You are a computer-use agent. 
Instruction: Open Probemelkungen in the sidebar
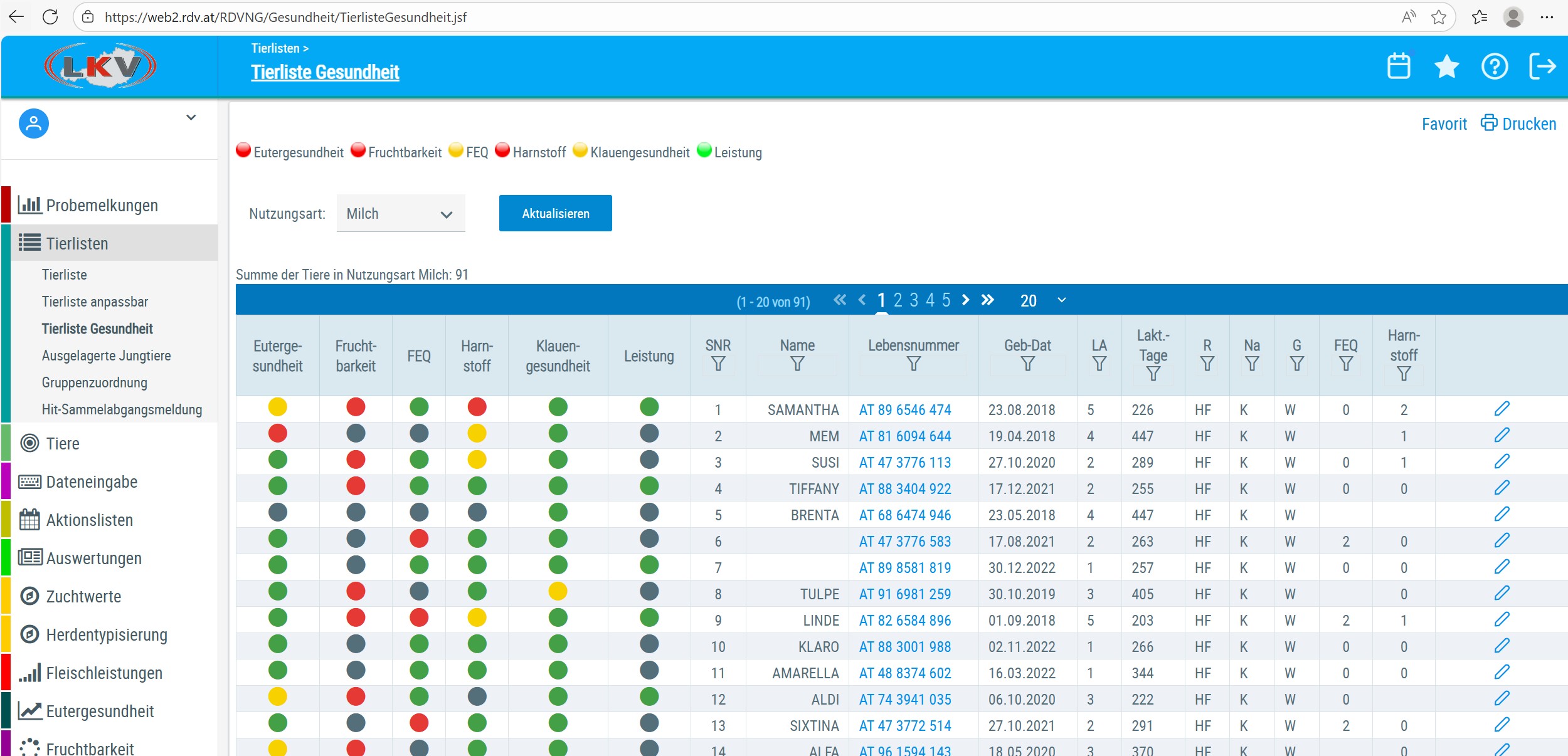tap(102, 206)
